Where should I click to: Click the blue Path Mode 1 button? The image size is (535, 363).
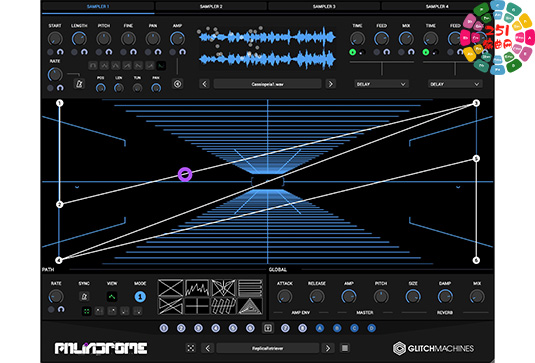point(140,297)
